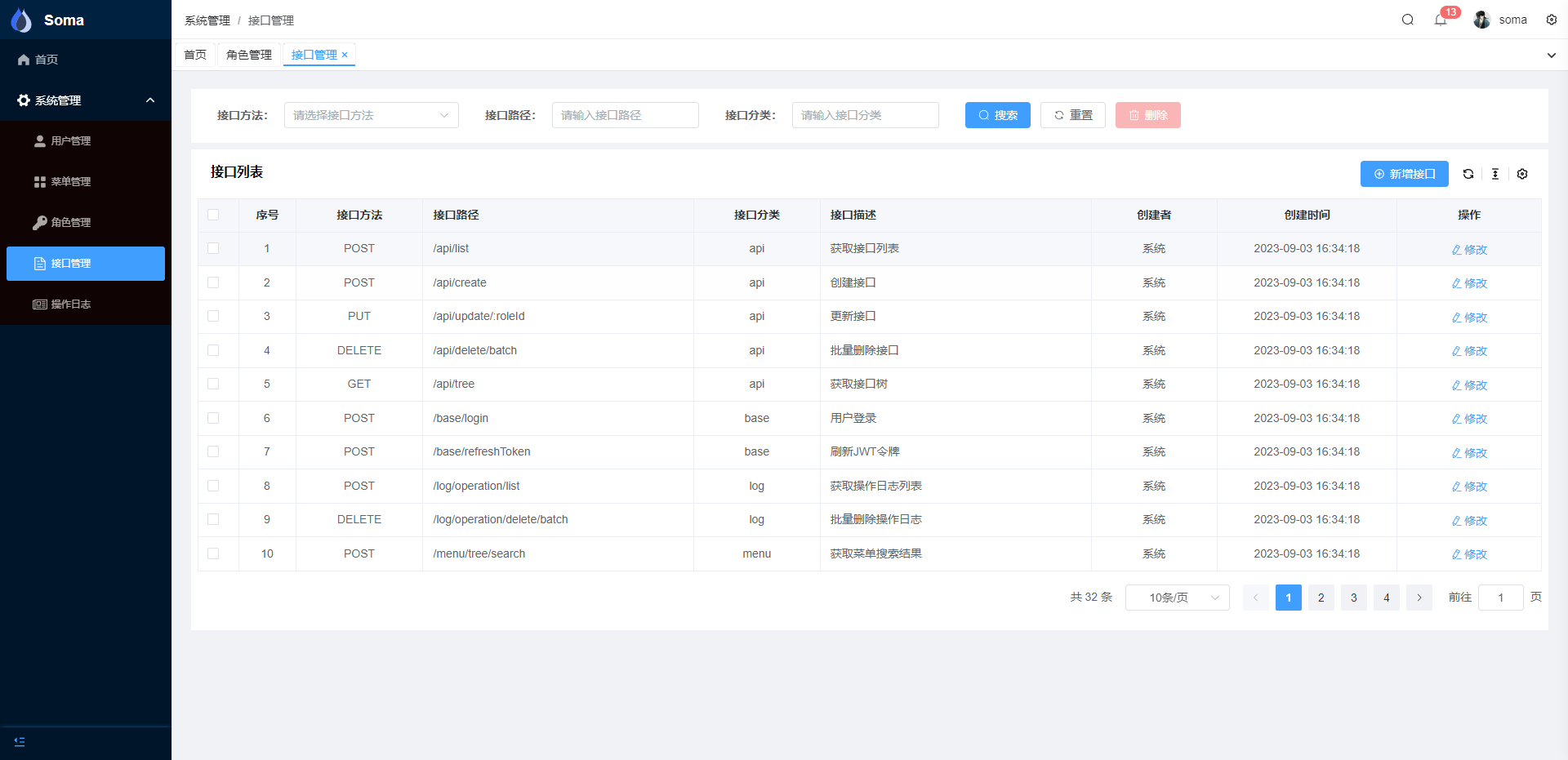Click the blue 搜索 button
Viewport: 1568px width, 760px height.
tap(997, 115)
